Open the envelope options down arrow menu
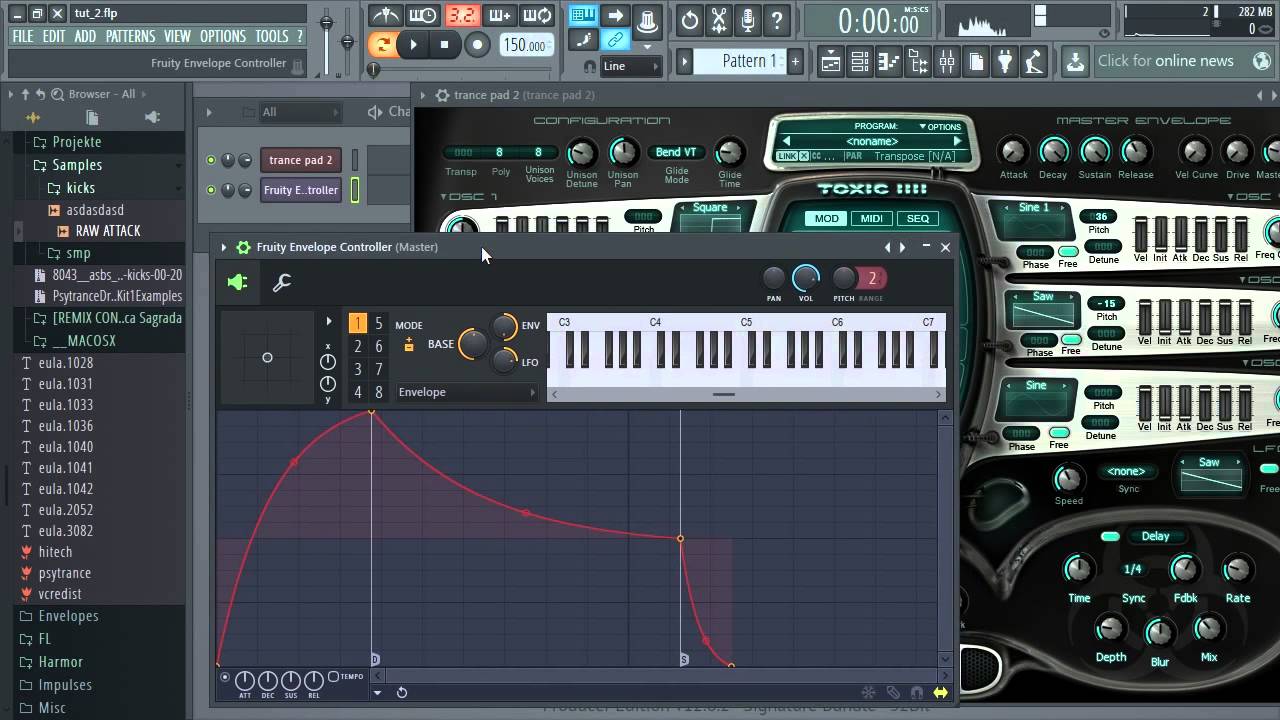1280x720 pixels. click(377, 692)
